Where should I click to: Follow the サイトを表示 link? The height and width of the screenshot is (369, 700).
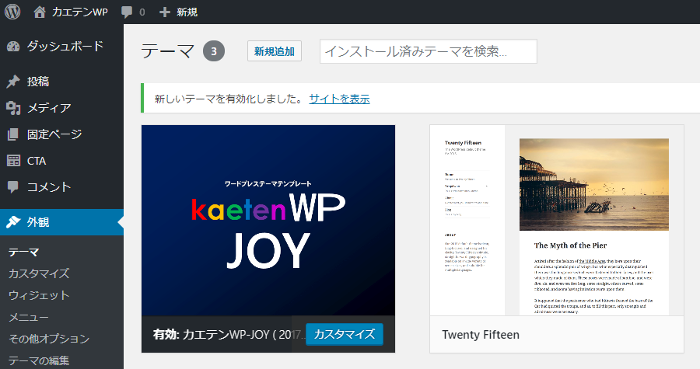point(339,99)
